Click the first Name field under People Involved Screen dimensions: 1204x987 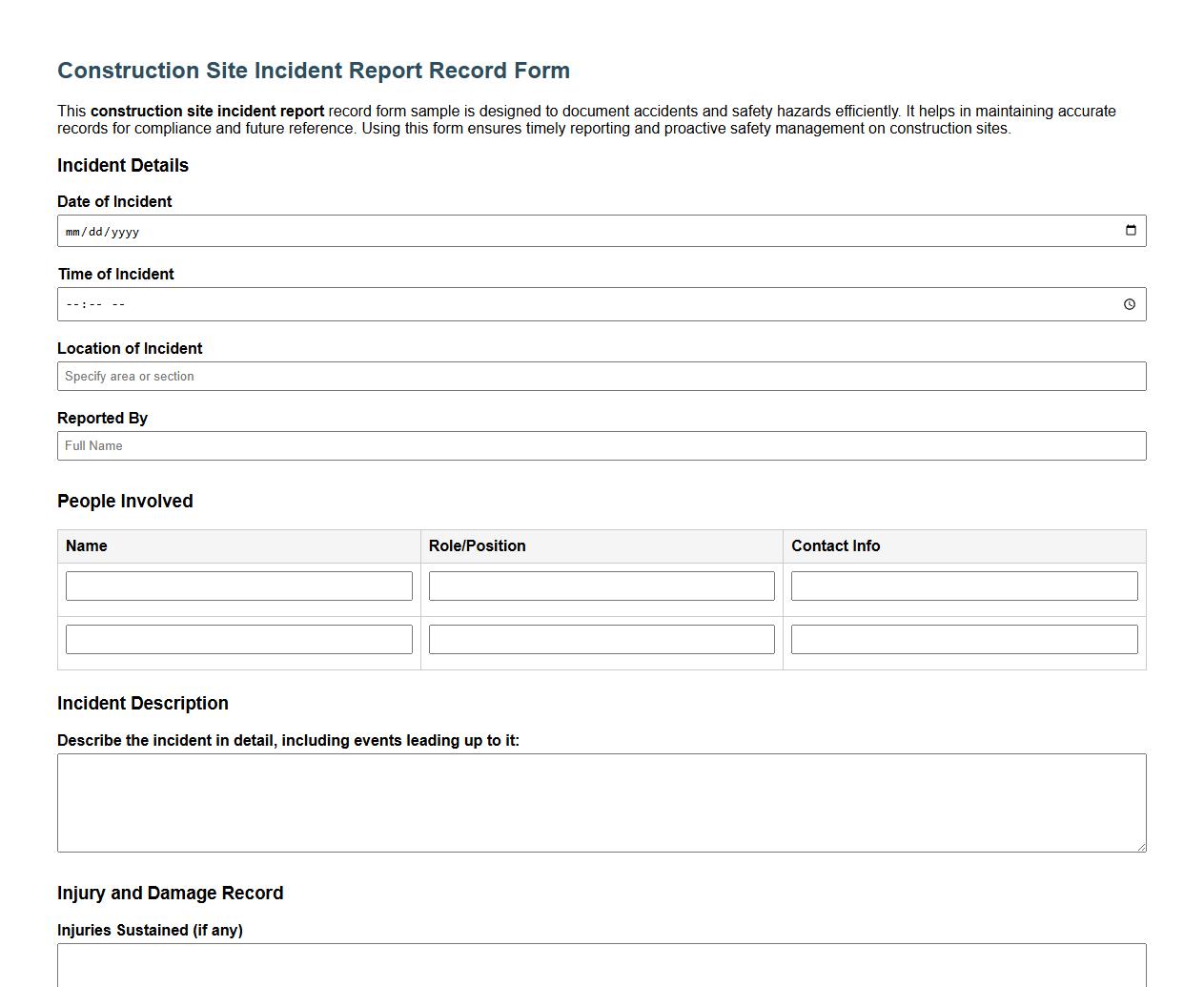coord(238,585)
